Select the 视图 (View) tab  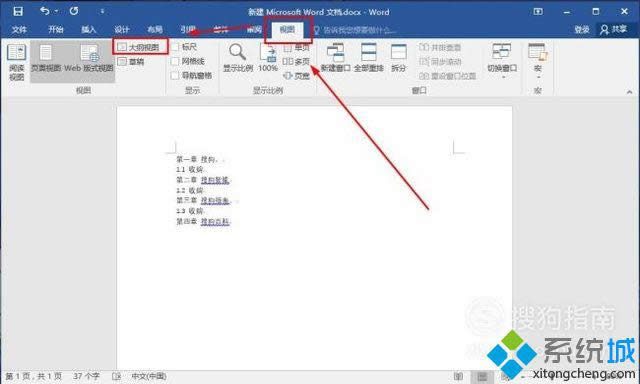pos(287,29)
